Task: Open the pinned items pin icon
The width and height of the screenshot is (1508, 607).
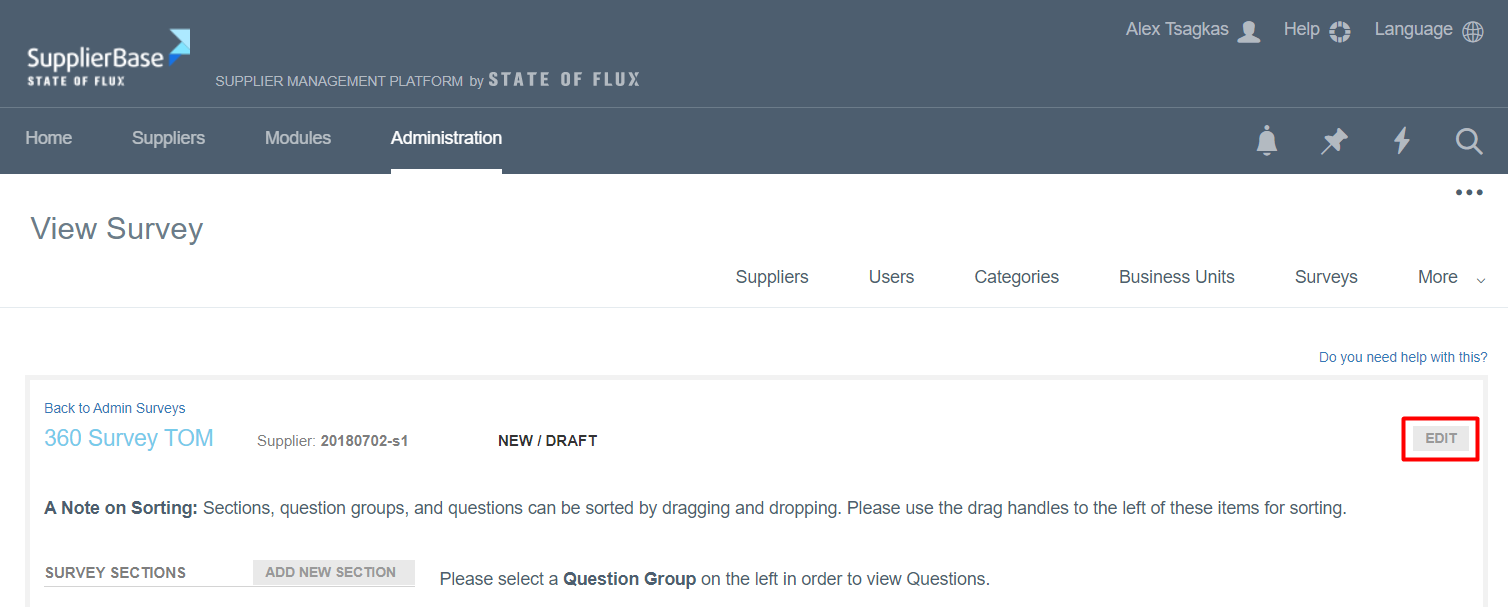Action: pos(1334,141)
